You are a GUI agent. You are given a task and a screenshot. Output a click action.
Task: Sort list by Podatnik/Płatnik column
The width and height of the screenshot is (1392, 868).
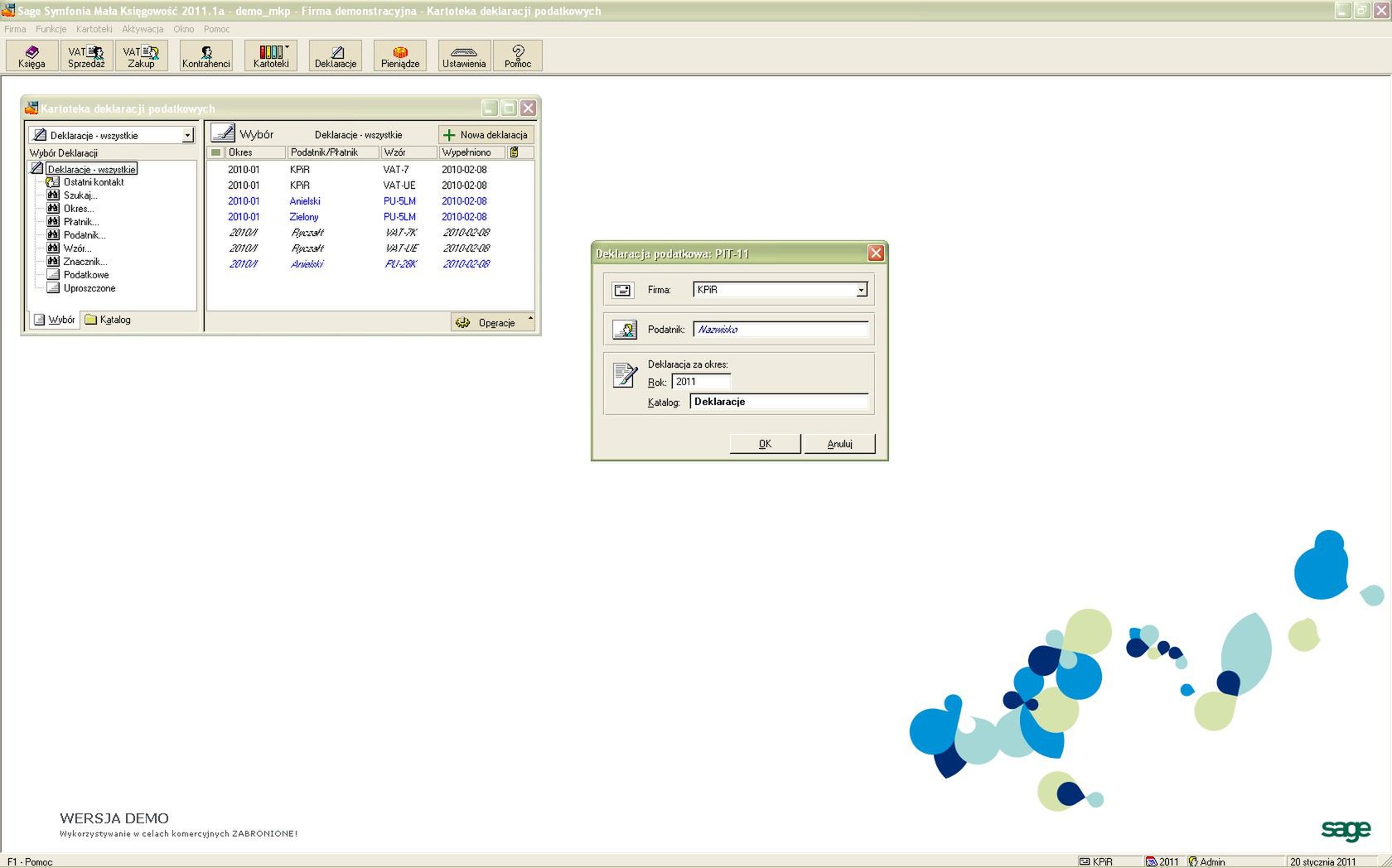pyautogui.click(x=333, y=152)
